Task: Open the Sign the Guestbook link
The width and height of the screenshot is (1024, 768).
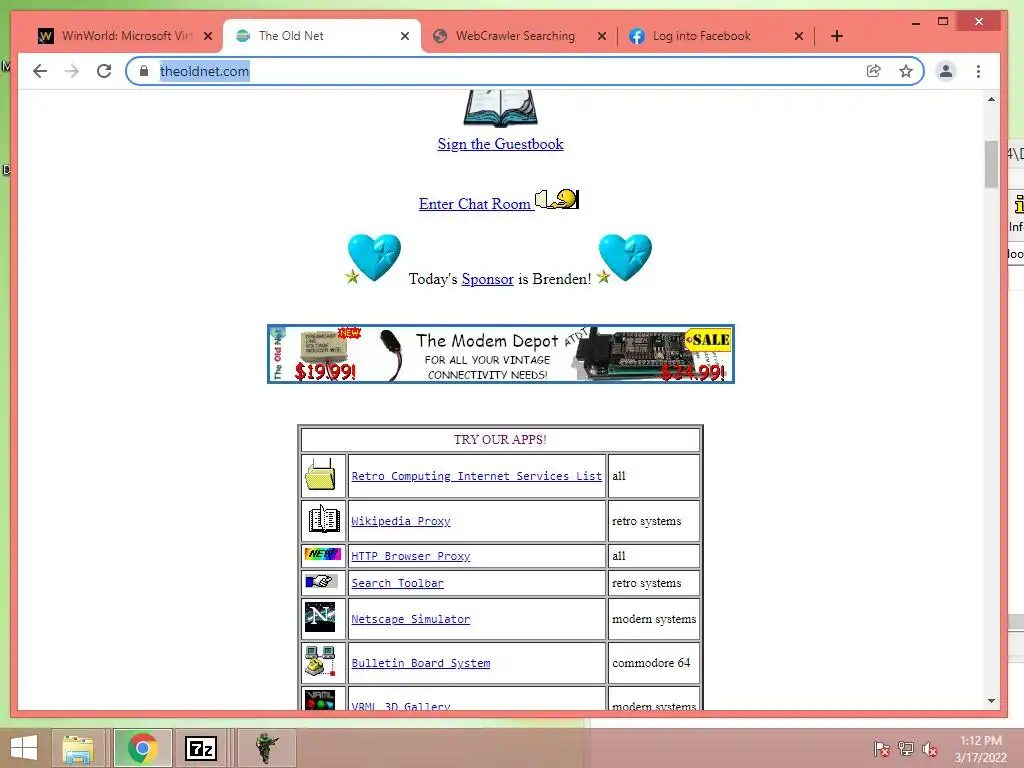Action: click(500, 144)
